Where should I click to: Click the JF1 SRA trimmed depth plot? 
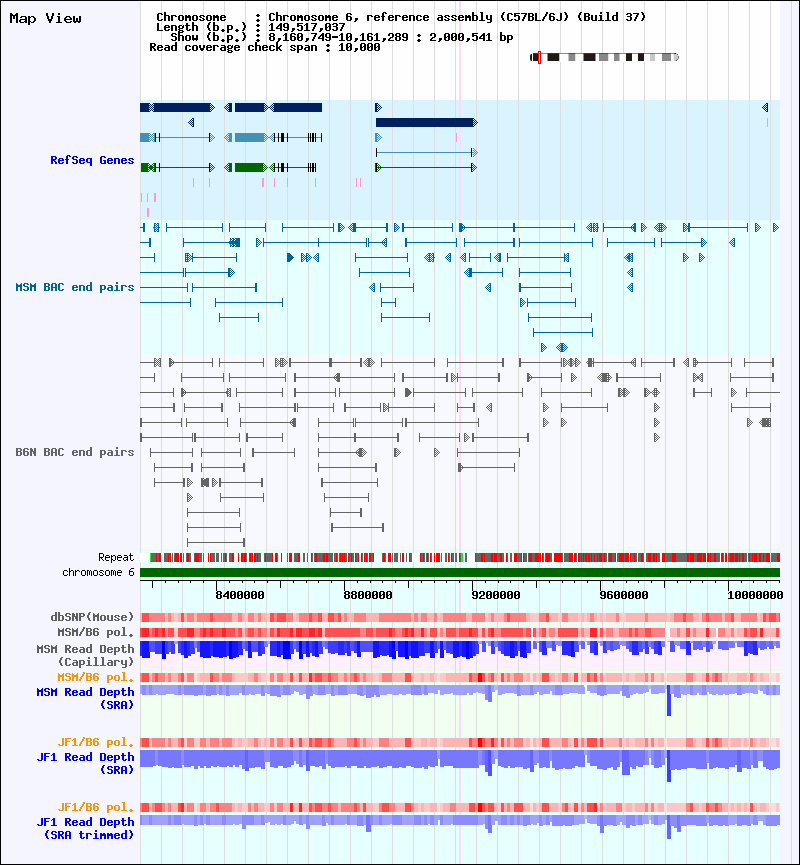[x=460, y=826]
